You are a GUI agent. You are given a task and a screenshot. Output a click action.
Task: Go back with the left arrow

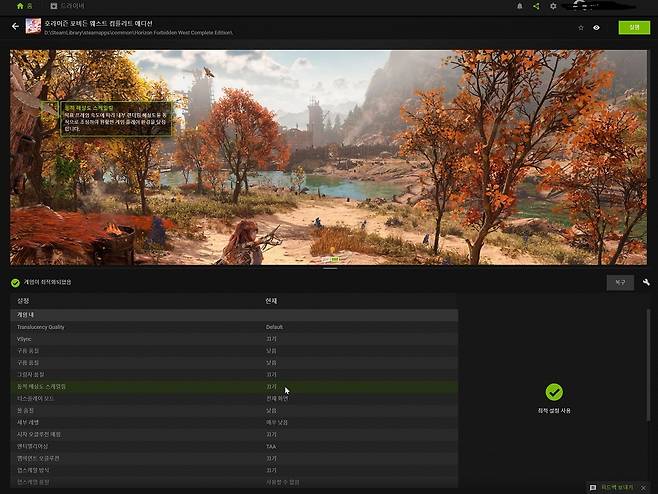click(x=15, y=26)
